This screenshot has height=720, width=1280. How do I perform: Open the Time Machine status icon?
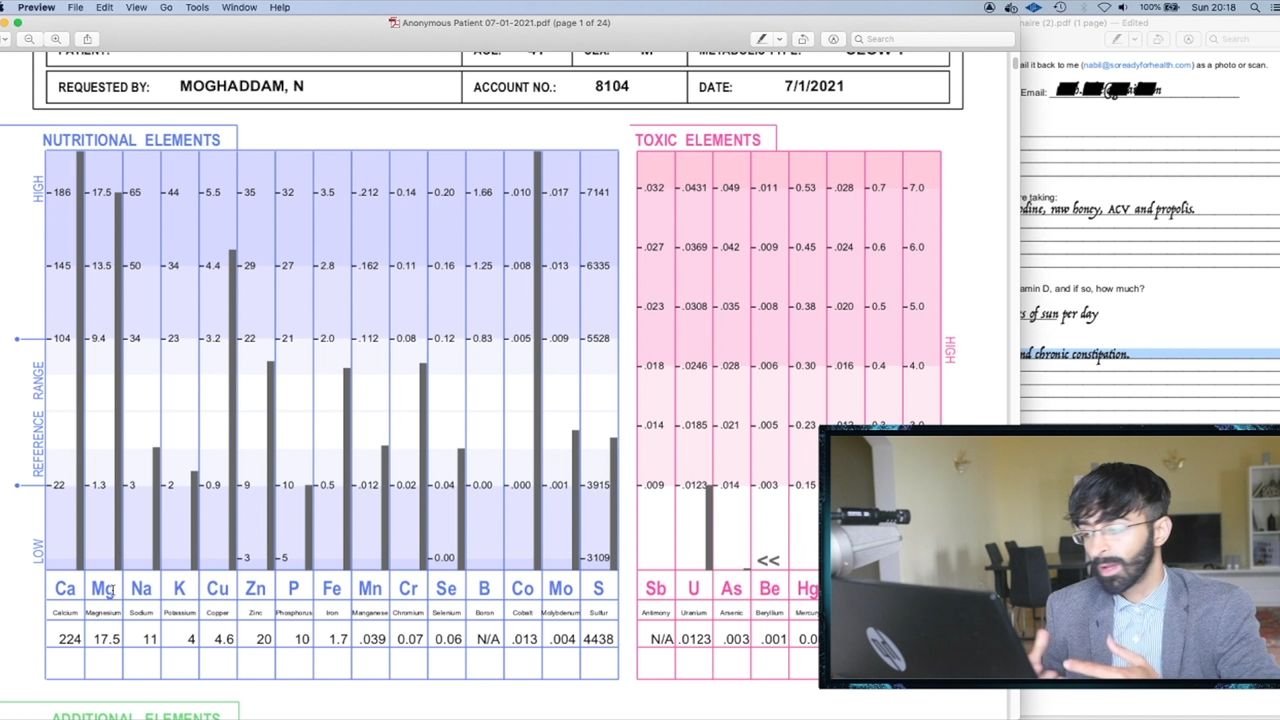[1060, 7]
